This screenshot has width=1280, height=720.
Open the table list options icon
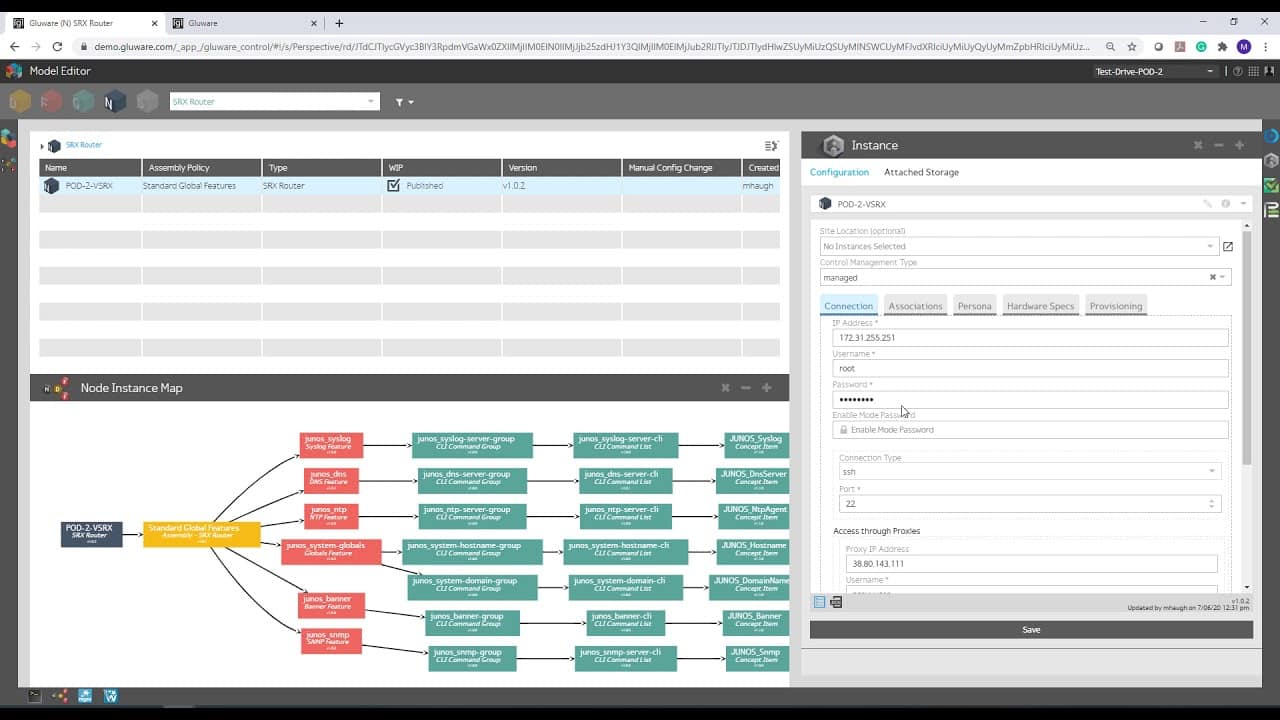click(x=771, y=146)
